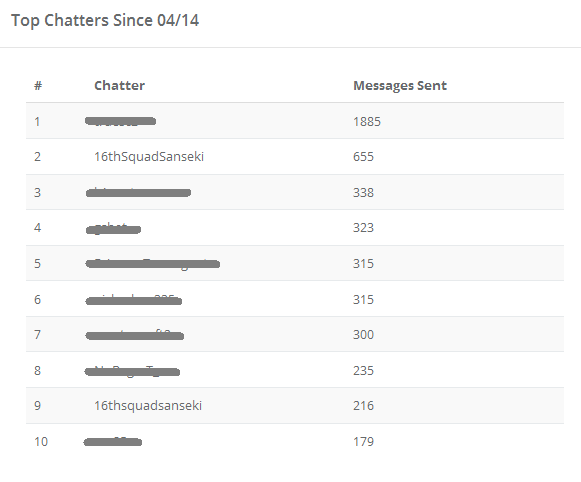
Task: Click the 1885 messages count
Action: click(x=367, y=122)
